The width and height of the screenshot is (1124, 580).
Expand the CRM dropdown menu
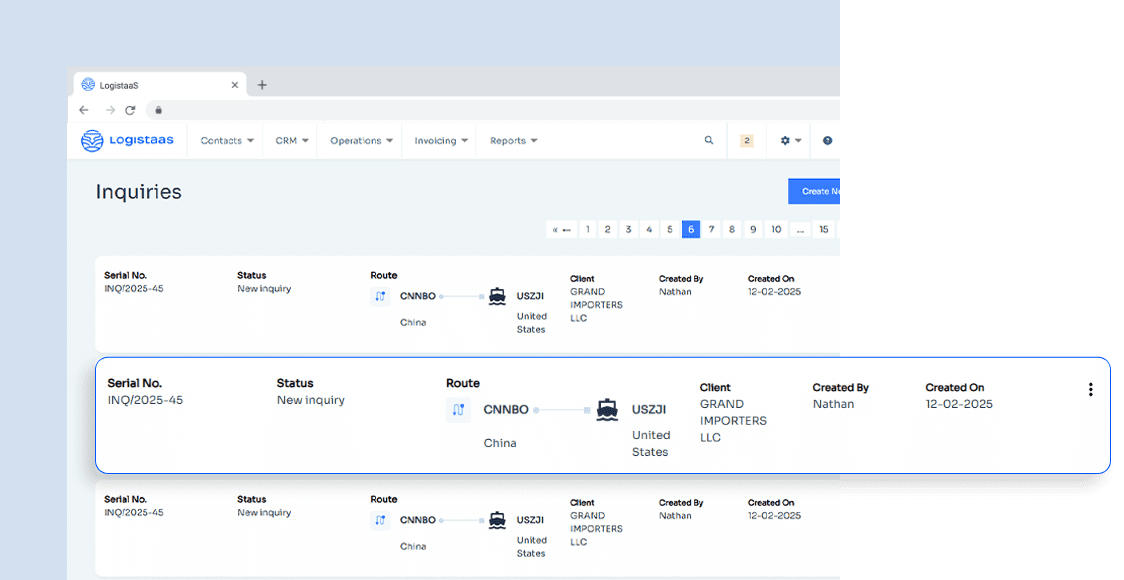point(292,141)
